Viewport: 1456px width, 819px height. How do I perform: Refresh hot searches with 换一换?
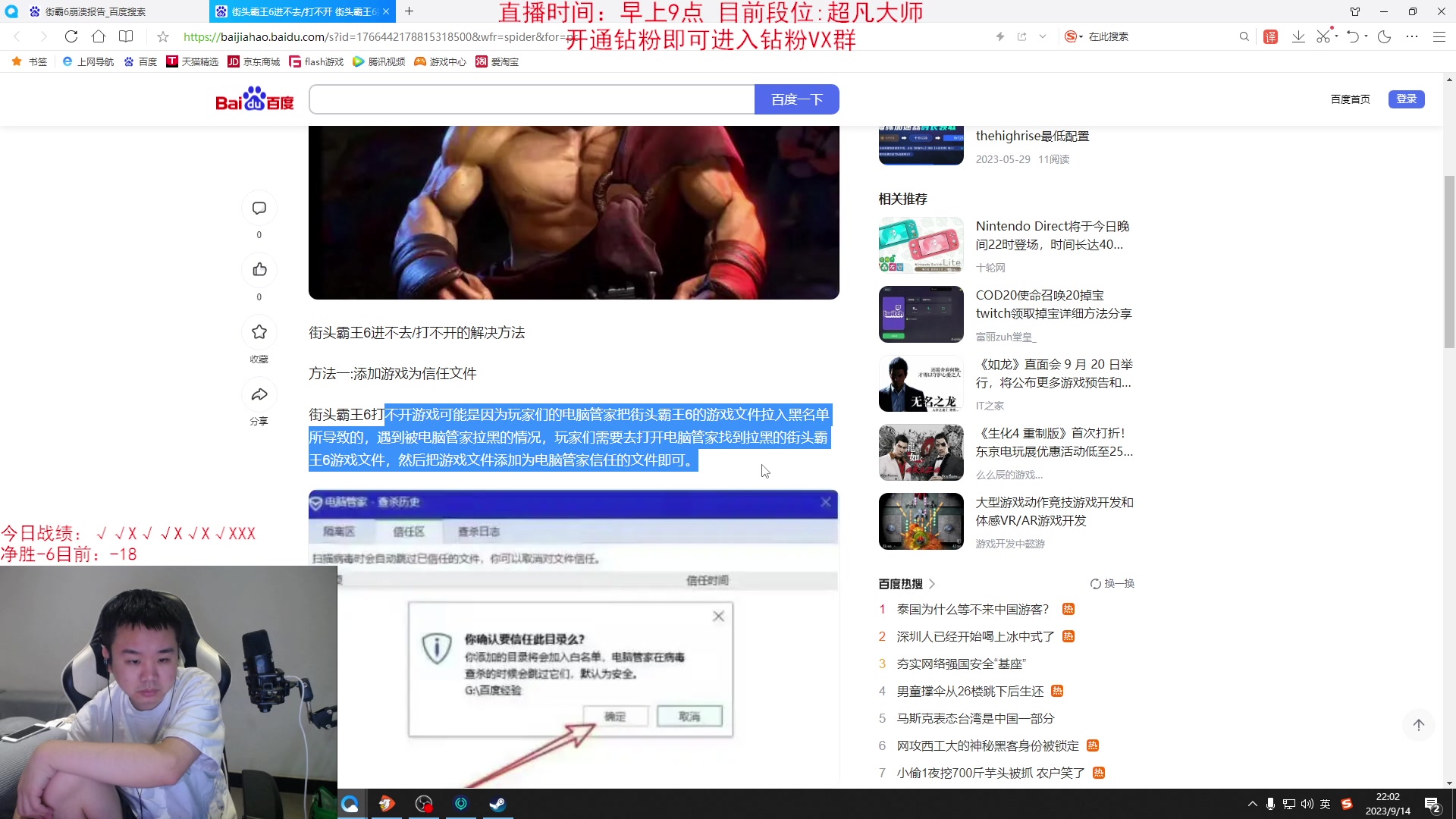pyautogui.click(x=1112, y=584)
